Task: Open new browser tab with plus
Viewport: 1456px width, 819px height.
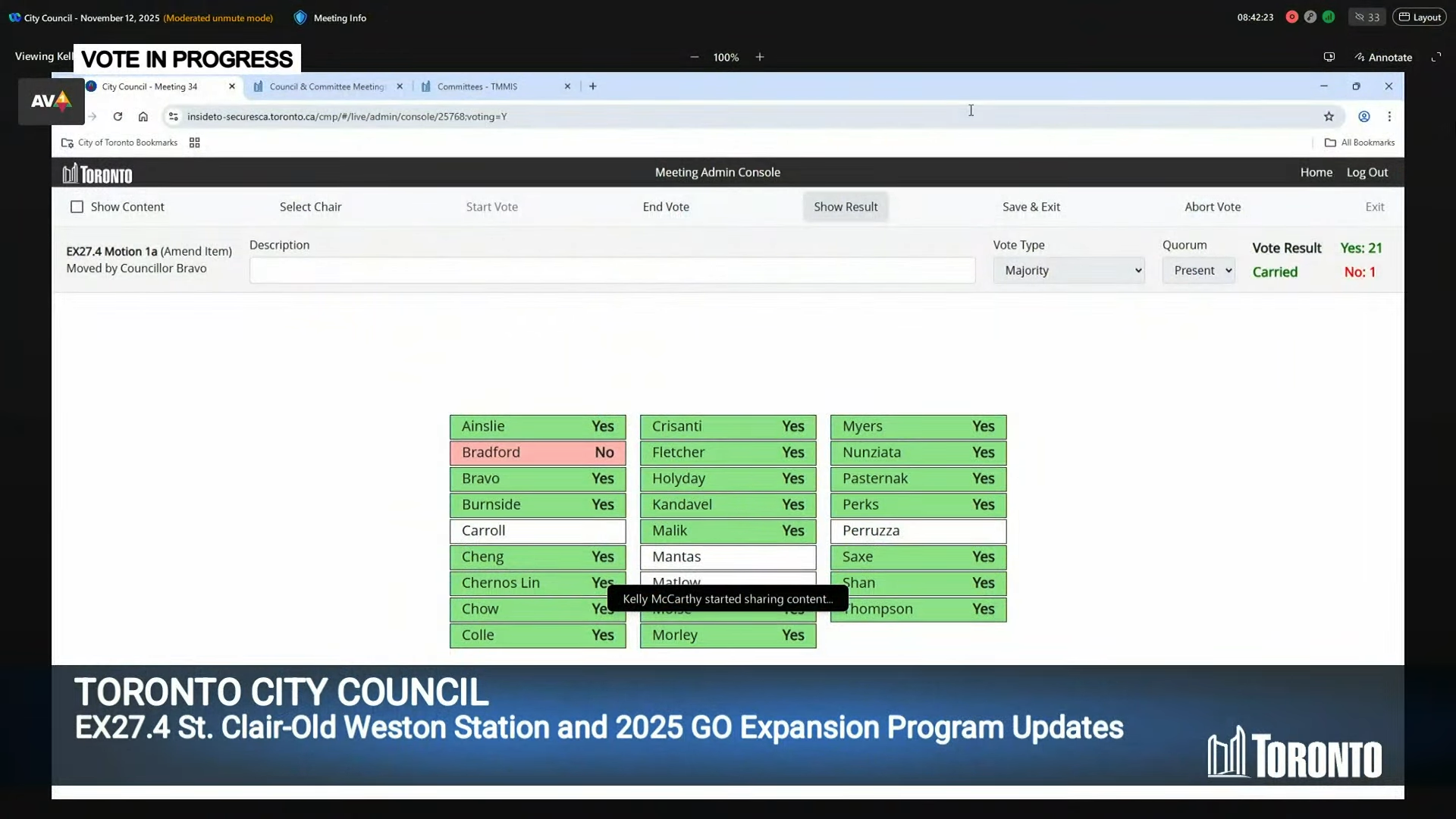Action: coord(593,86)
